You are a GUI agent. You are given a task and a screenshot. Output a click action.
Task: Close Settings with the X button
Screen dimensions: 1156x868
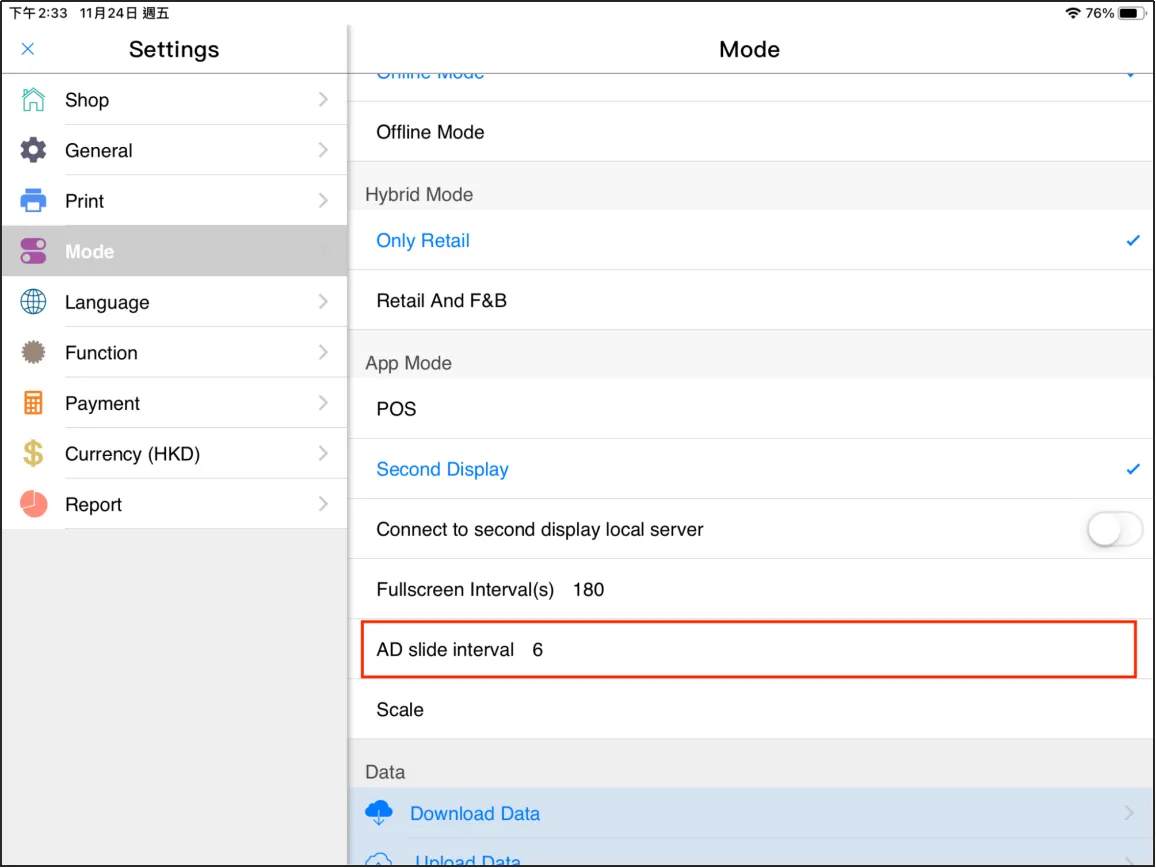click(x=28, y=49)
